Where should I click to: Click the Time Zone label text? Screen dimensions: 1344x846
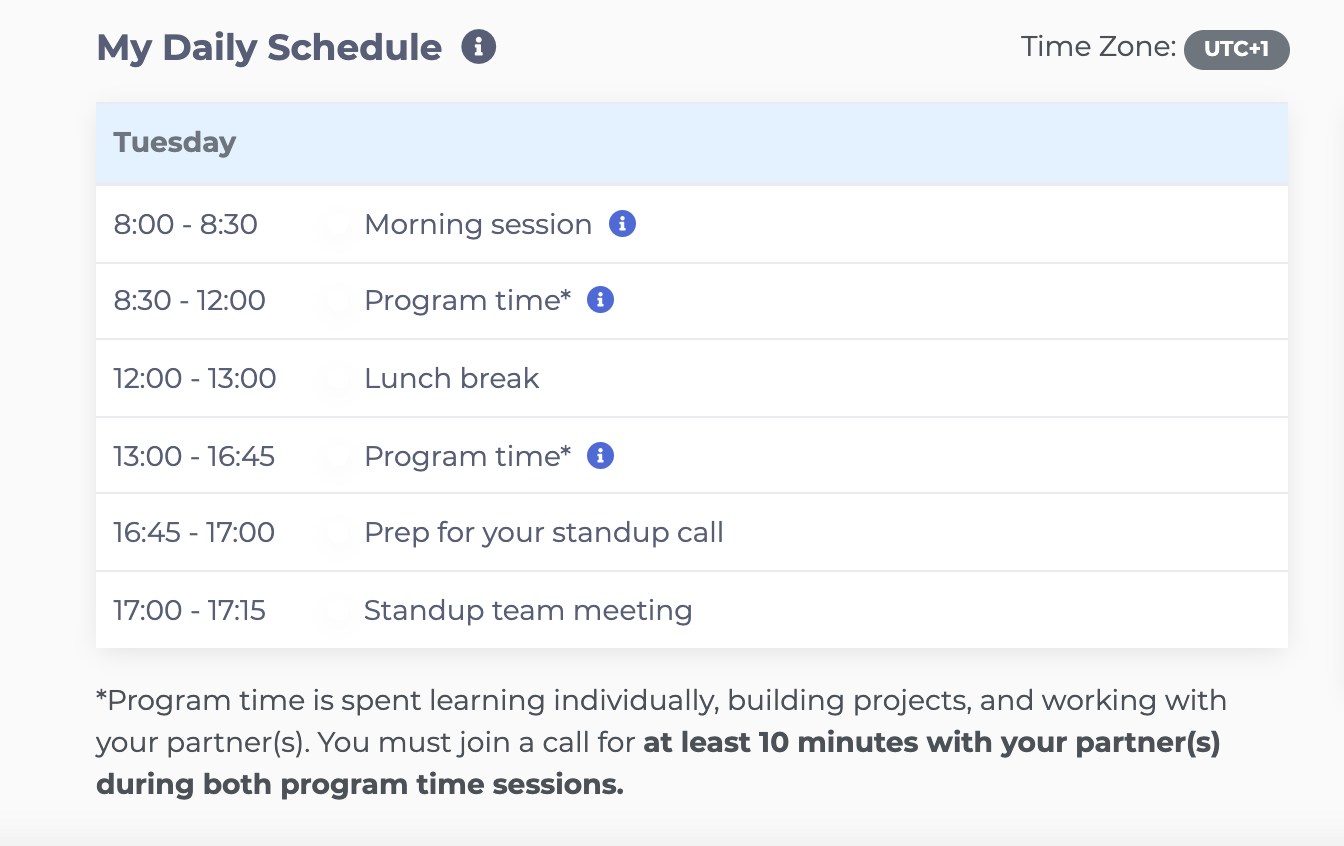tap(1098, 46)
